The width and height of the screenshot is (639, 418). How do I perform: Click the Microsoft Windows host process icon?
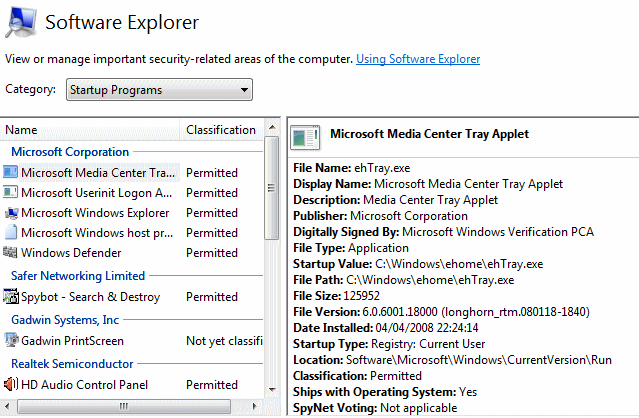click(x=11, y=233)
